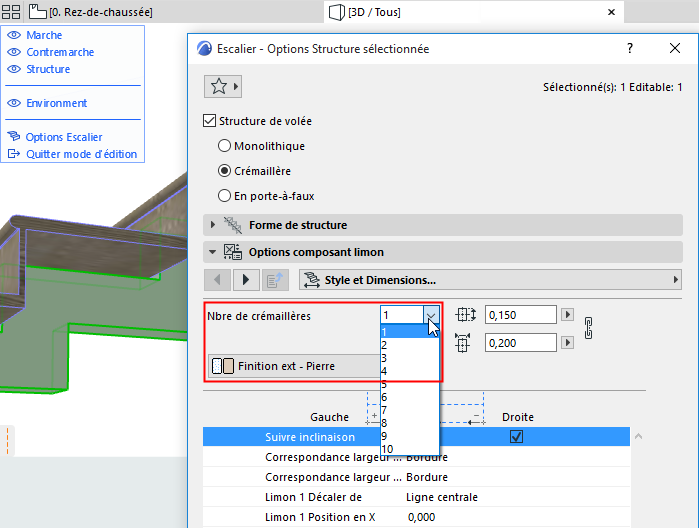Open Options Escalier link
This screenshot has height=528, width=699.
[64, 137]
